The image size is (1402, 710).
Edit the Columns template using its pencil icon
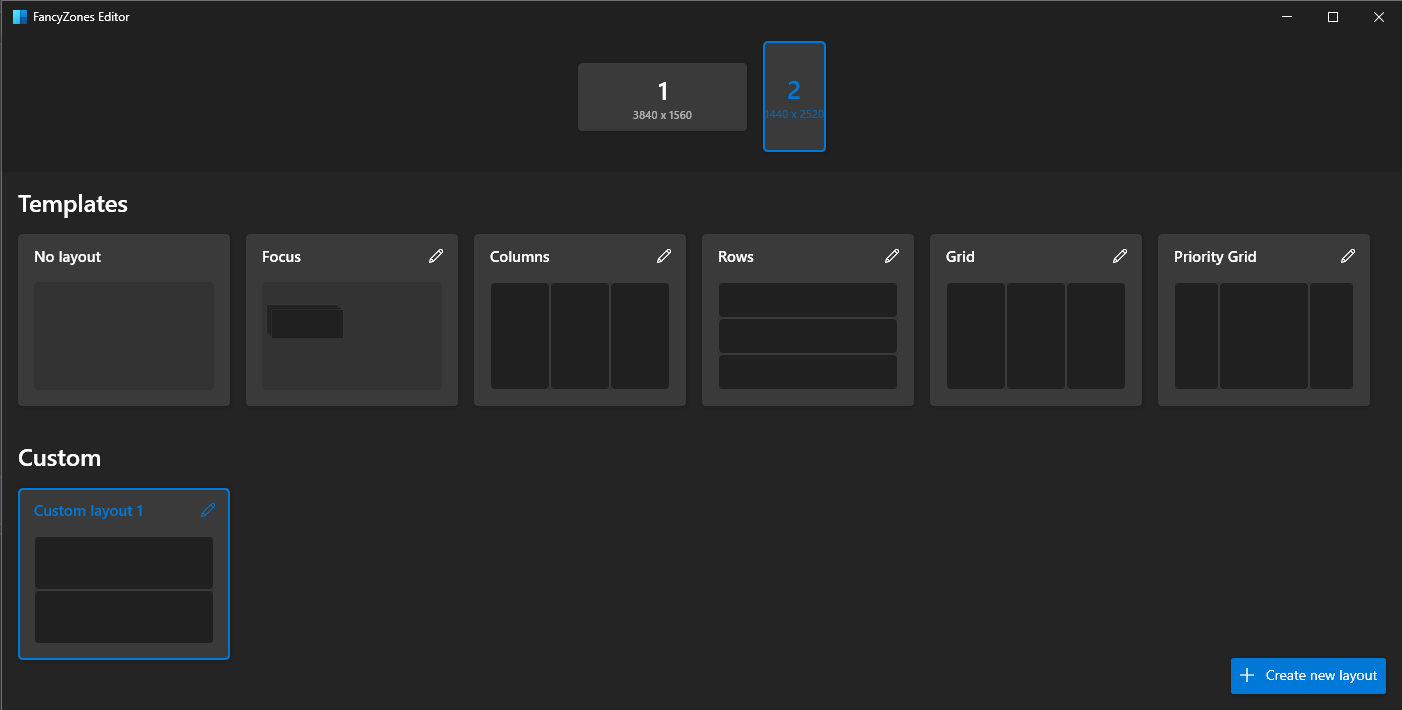coord(664,256)
